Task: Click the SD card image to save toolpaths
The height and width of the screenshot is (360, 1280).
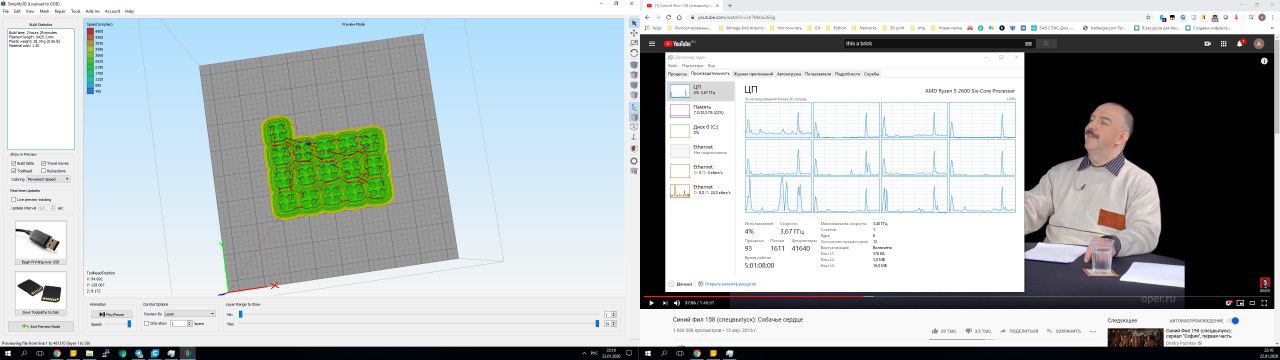Action: pos(41,290)
